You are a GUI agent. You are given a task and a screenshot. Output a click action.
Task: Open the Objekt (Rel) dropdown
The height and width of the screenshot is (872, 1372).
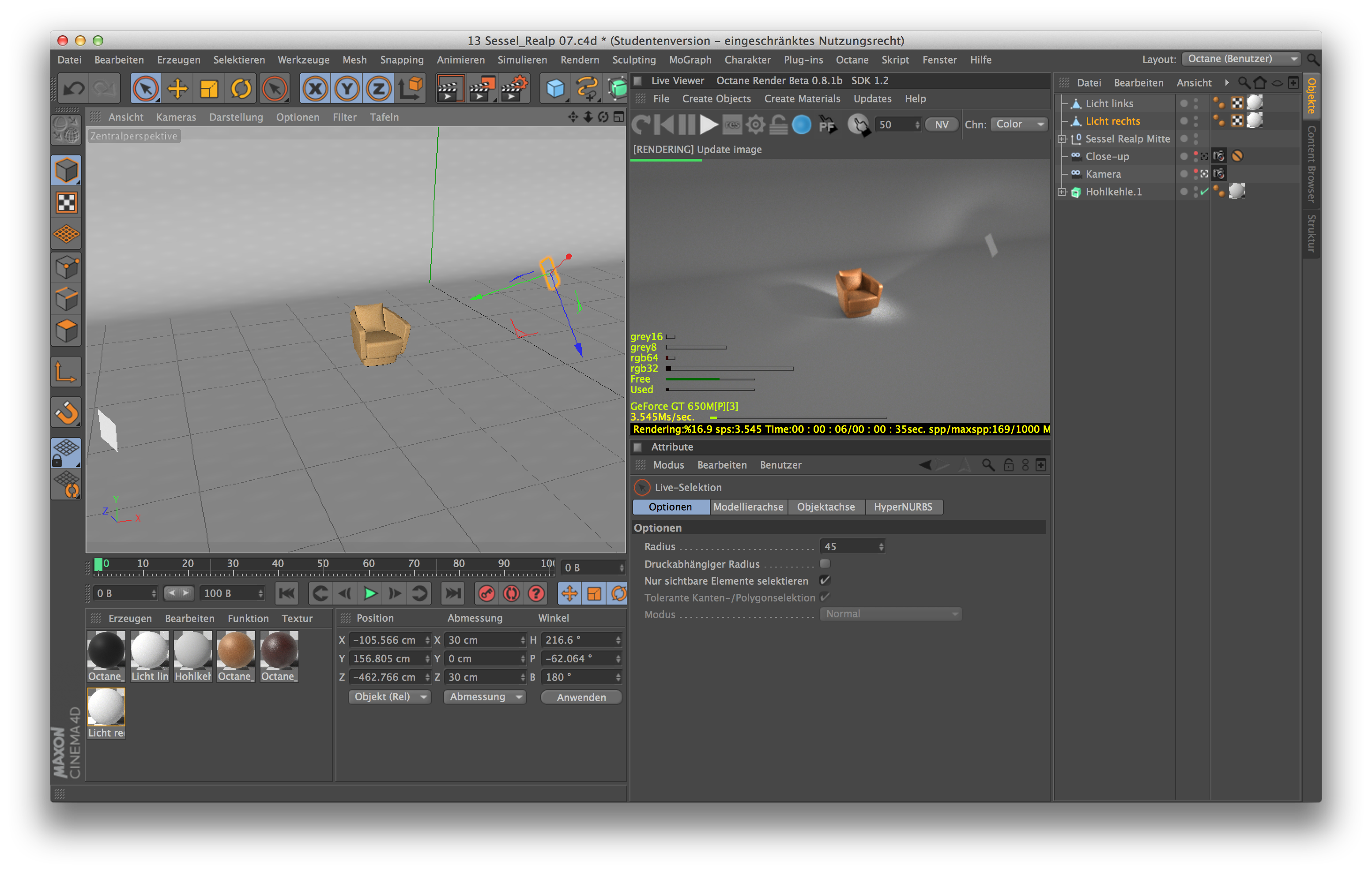390,696
